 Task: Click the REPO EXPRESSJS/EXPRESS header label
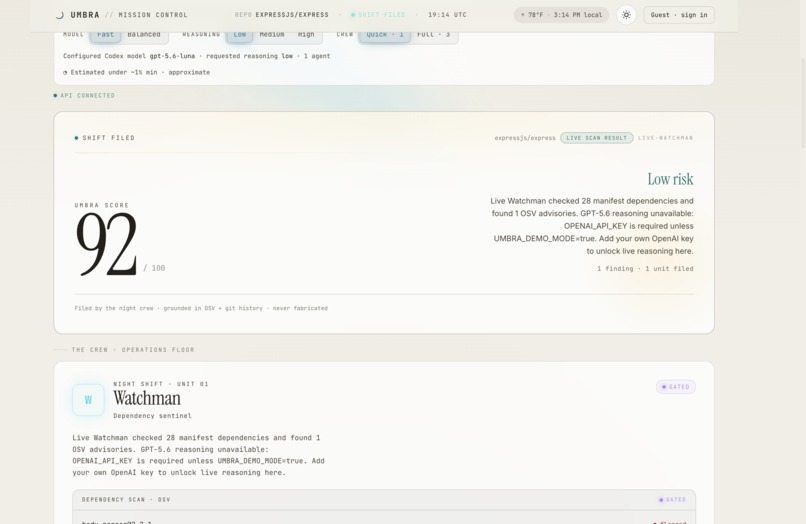point(282,15)
